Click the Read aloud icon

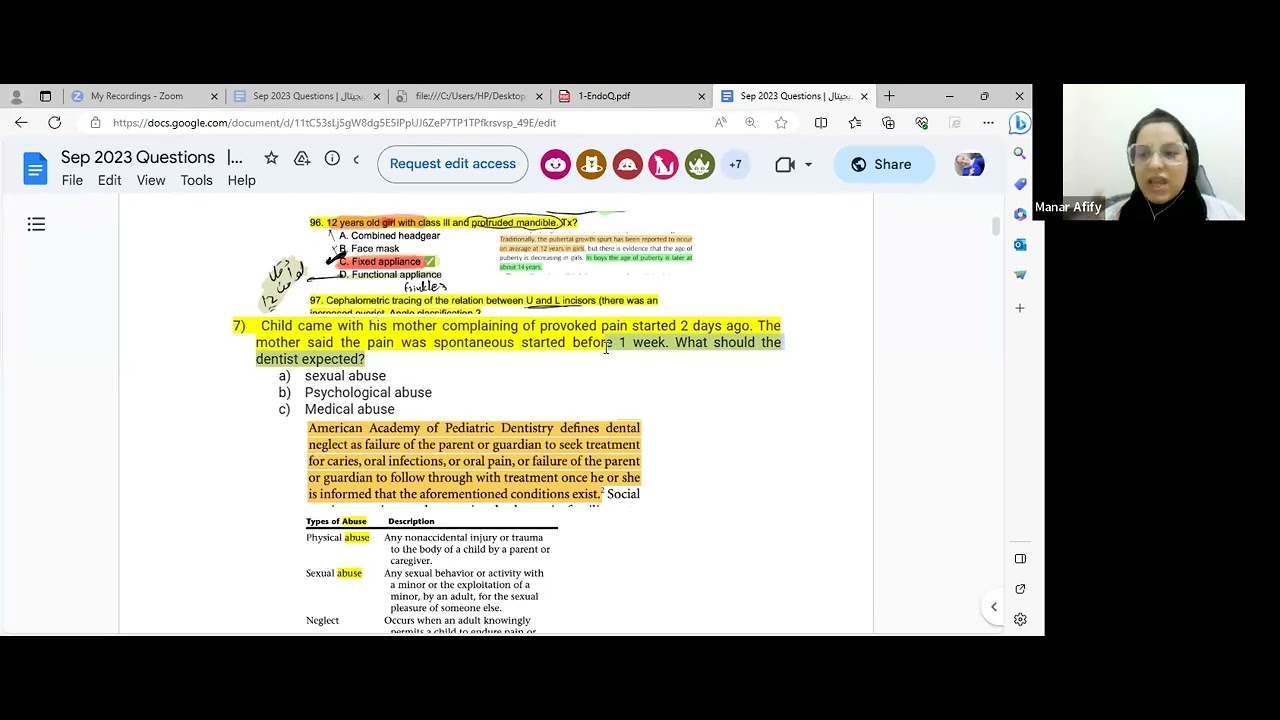coord(721,123)
